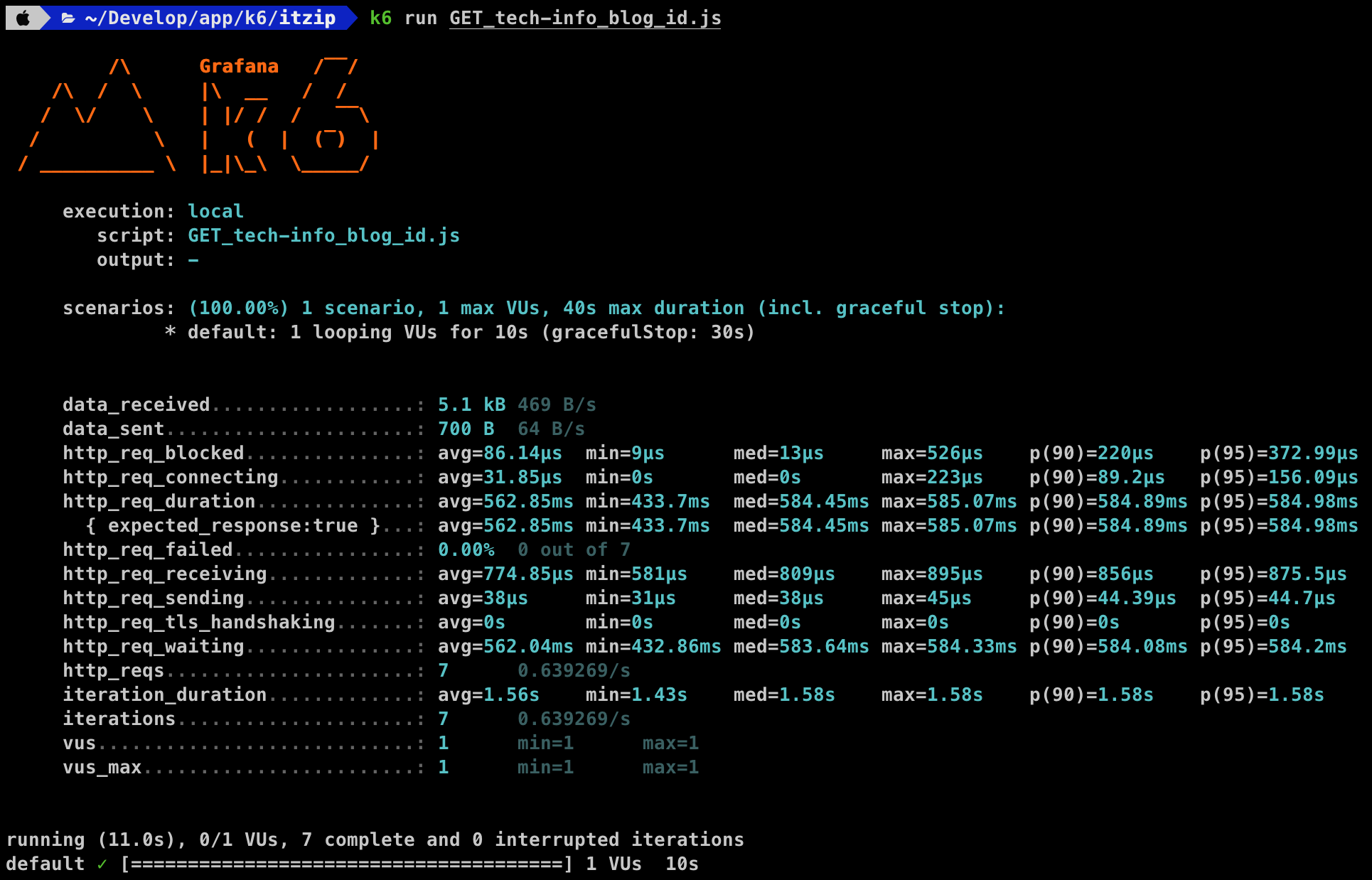Screen dimensions: 1372x880
Task: Click the green check mark beside default
Action: [x=102, y=864]
